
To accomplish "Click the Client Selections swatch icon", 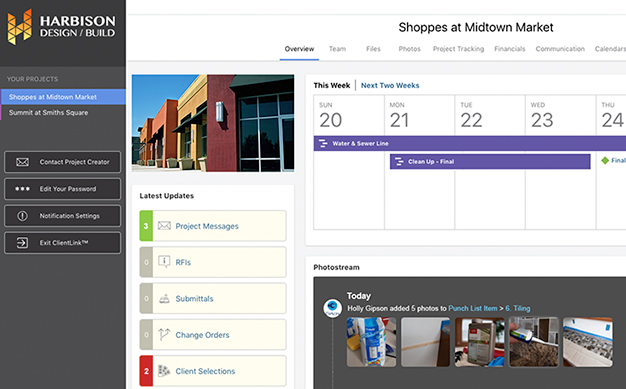I will [164, 371].
